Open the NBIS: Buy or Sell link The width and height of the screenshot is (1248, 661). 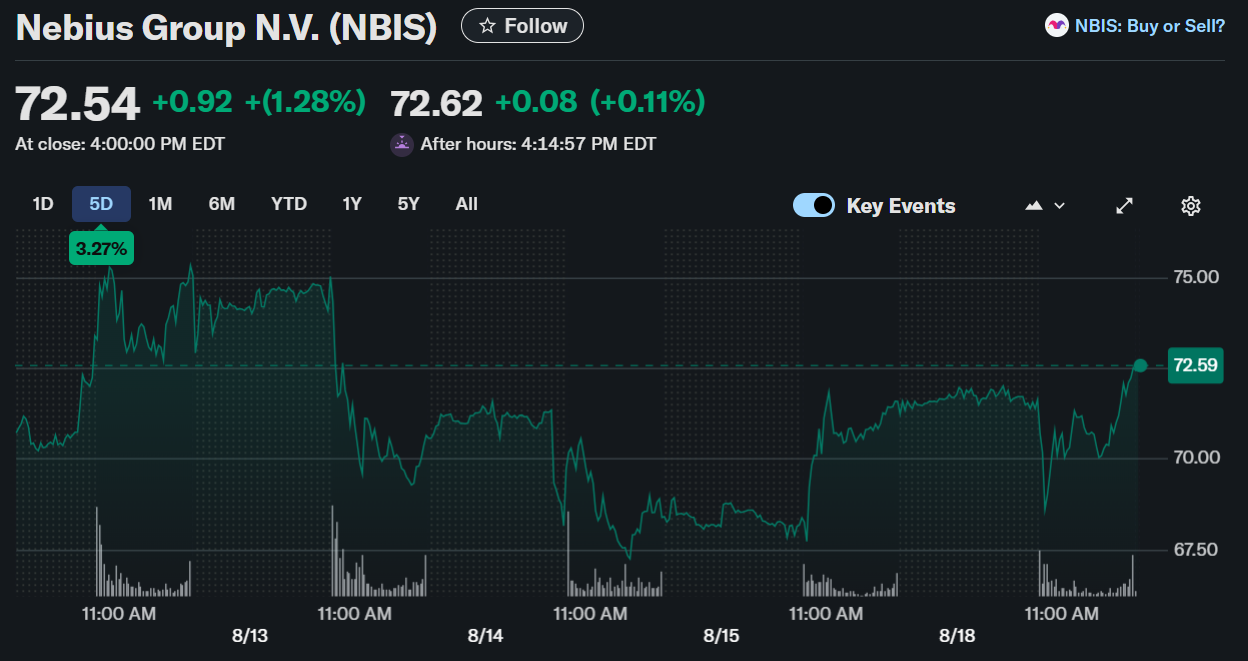tap(1150, 26)
